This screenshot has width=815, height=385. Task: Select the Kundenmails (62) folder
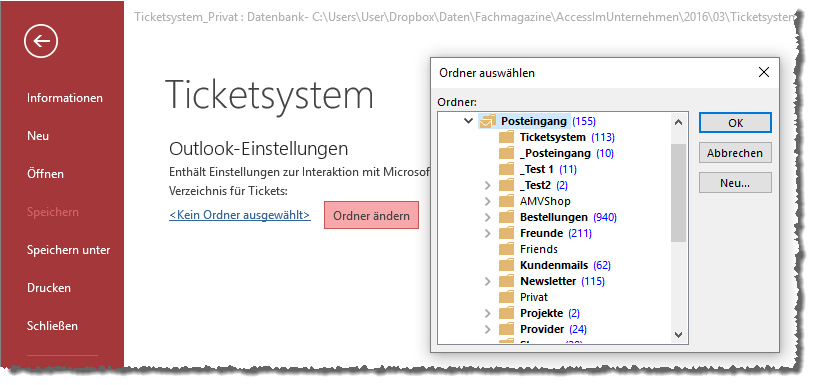tap(565, 265)
